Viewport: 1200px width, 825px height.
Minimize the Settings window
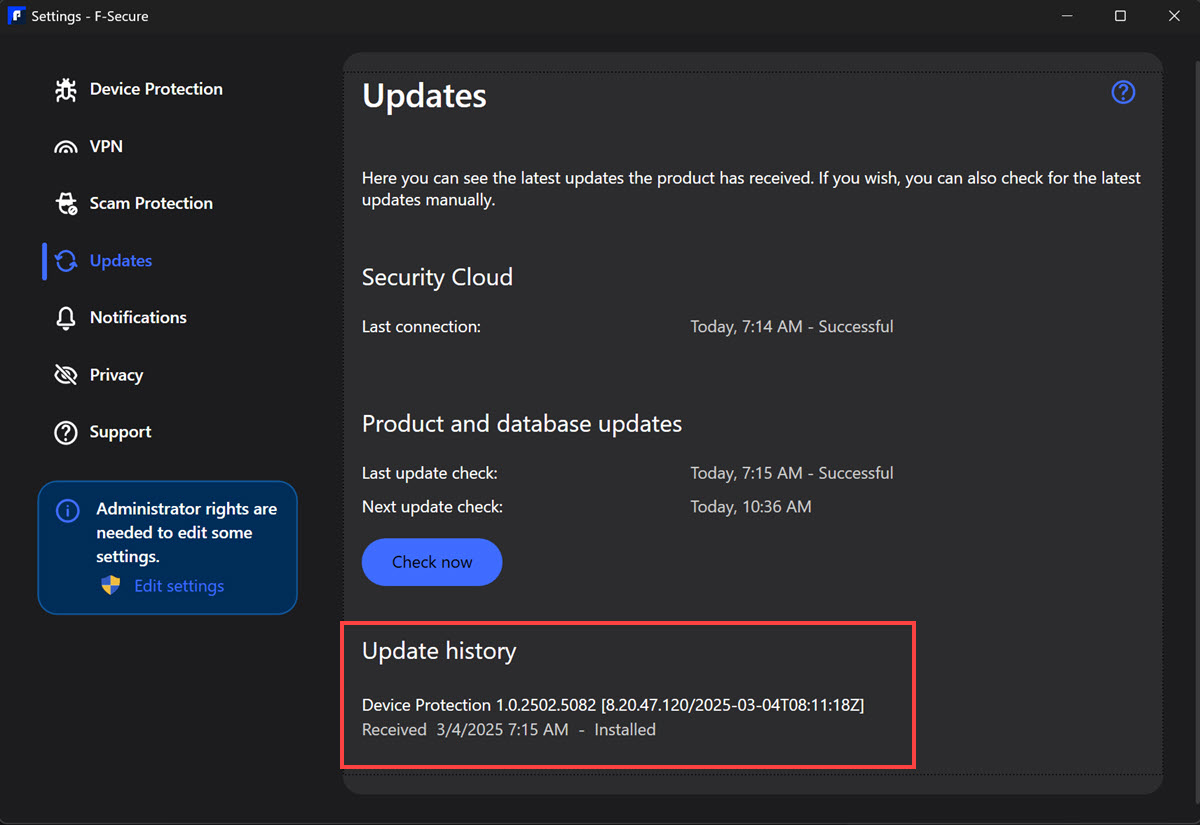click(x=1066, y=16)
